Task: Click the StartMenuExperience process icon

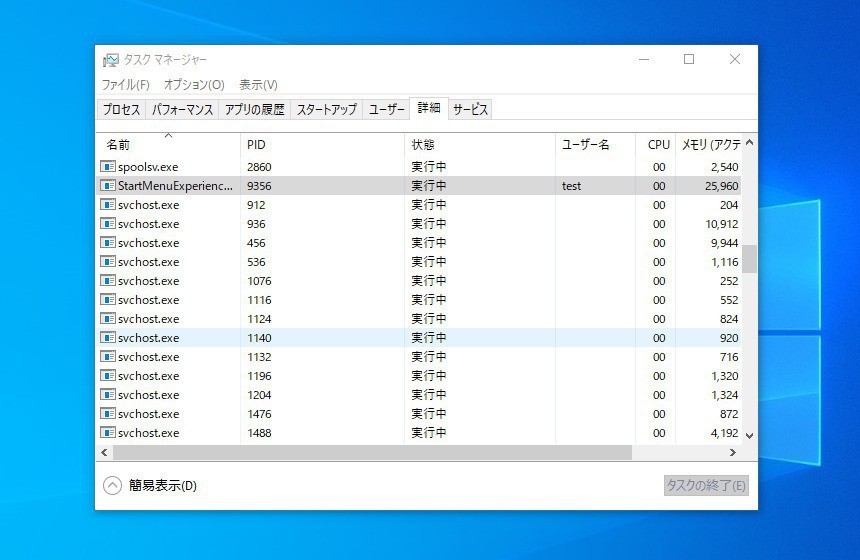Action: [108, 185]
